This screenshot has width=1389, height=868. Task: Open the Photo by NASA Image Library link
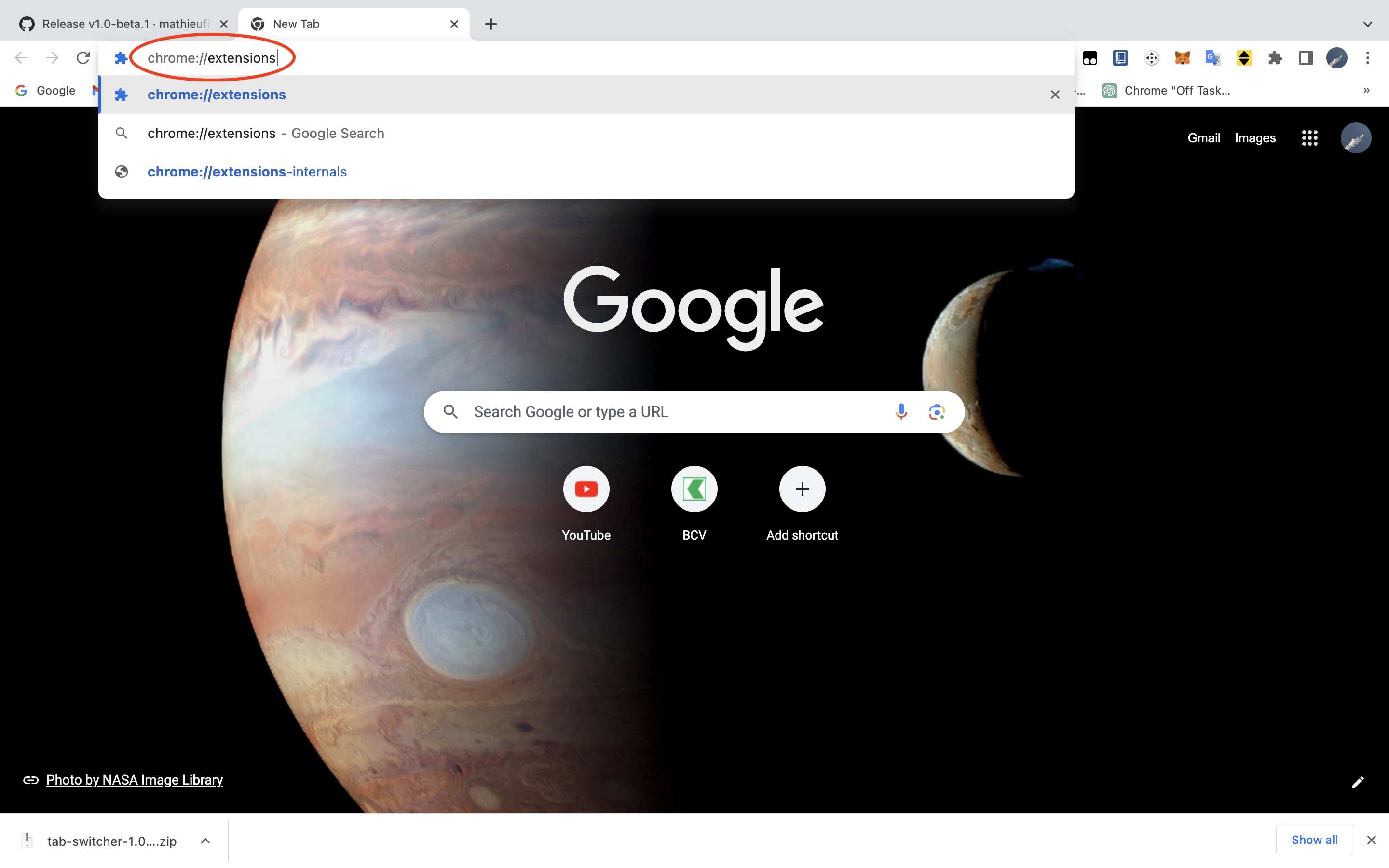134,780
